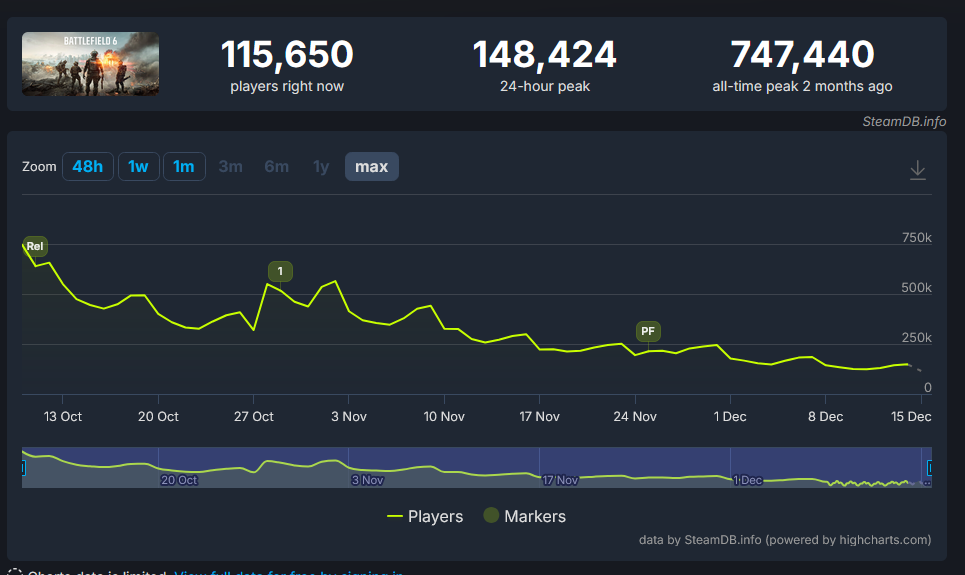
Task: Select the 6m zoom range
Action: coord(276,166)
